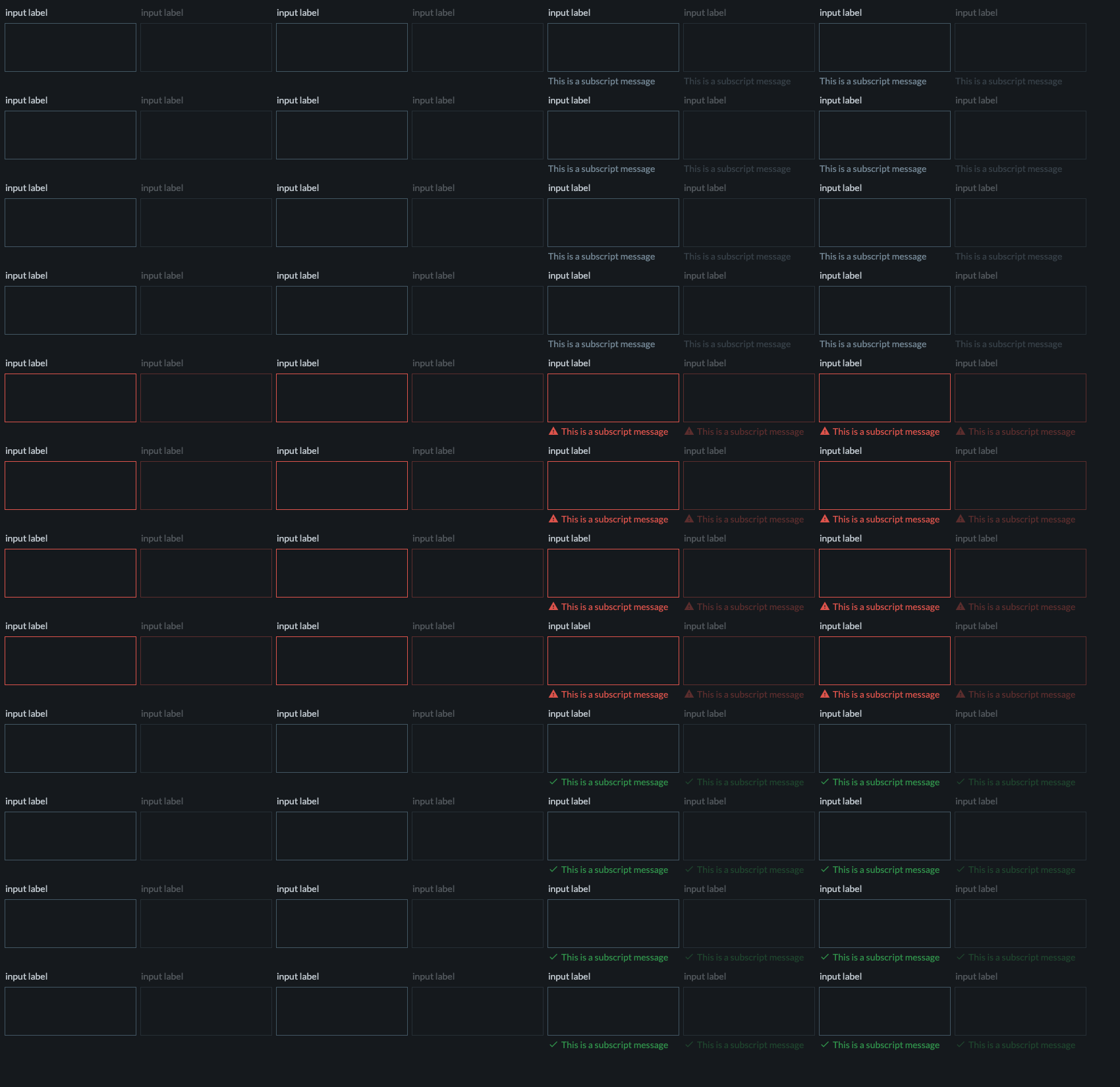Image resolution: width=1120 pixels, height=1087 pixels.
Task: Click the top-row input above the first bright subscript message
Action: click(613, 47)
